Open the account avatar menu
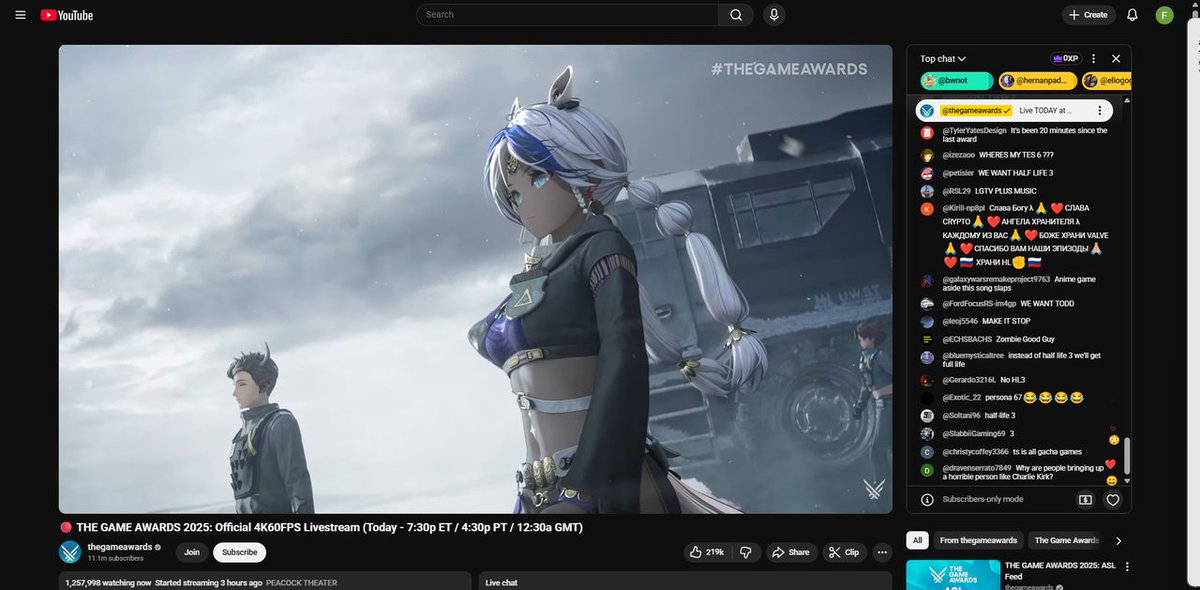Screen dimensions: 1200x590 (1165, 15)
